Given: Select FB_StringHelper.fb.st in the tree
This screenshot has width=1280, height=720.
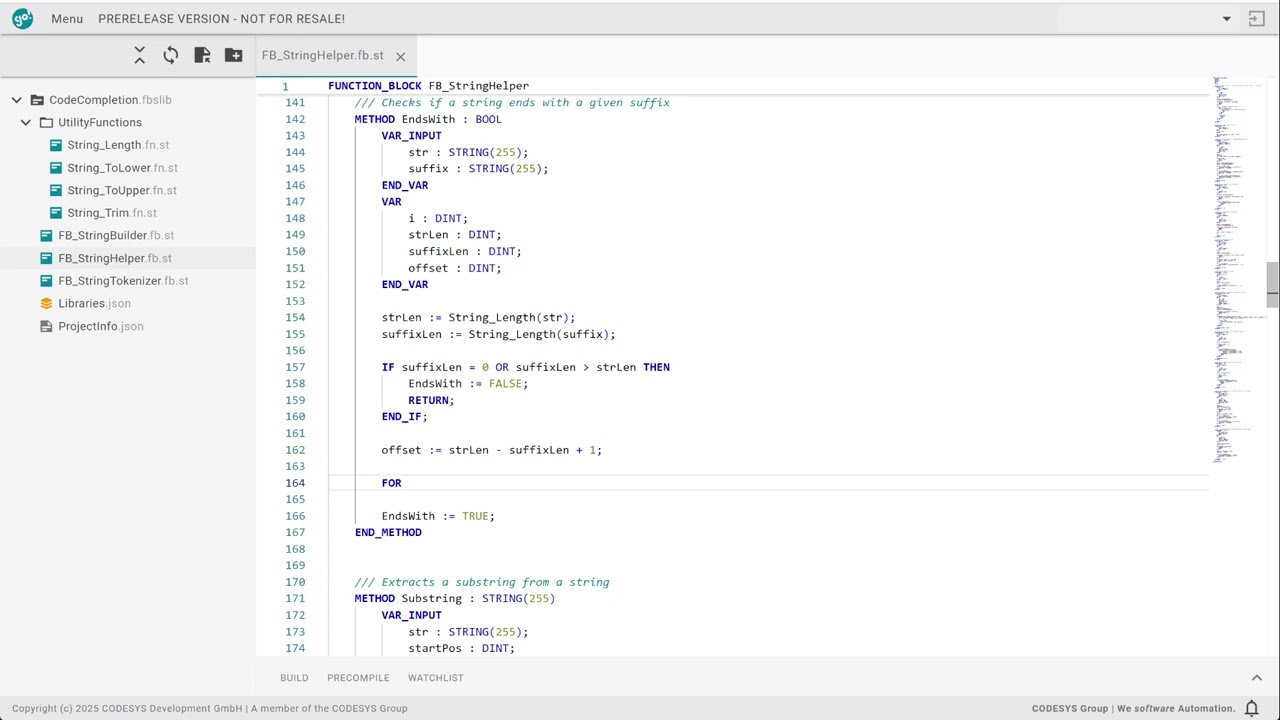Looking at the screenshot, I should tap(115, 258).
